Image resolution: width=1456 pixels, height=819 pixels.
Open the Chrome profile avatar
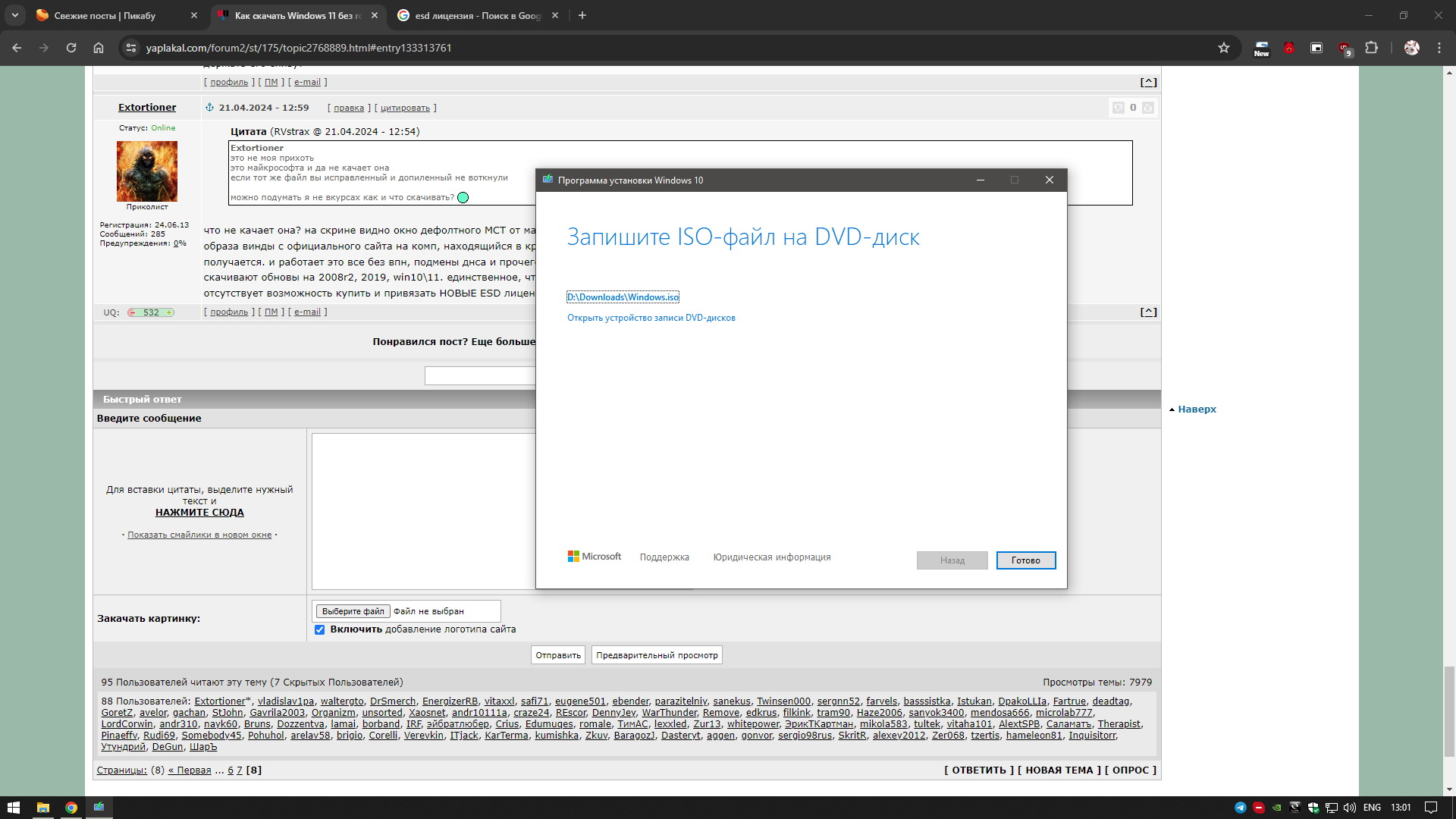click(1412, 48)
